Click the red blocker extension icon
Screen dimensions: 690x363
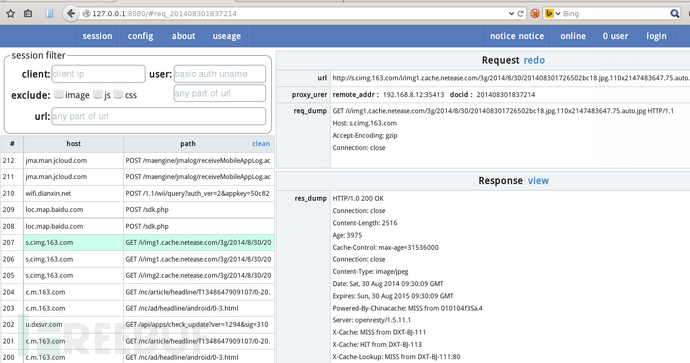point(535,14)
